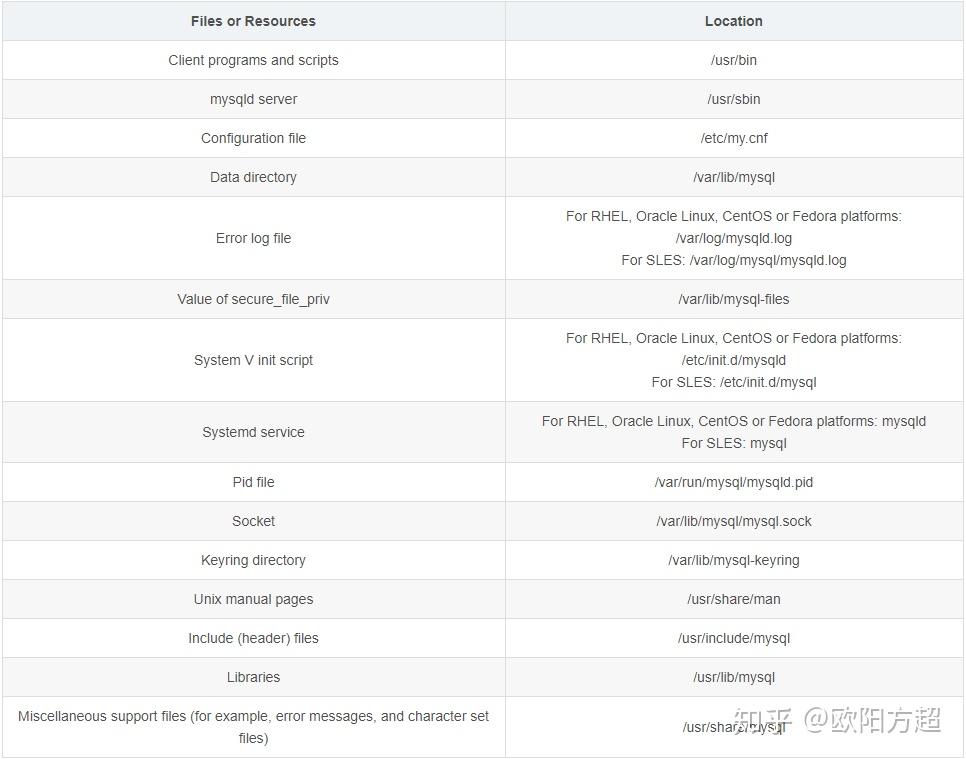Select the /usr/bin location cell
Screen dimensions: 966x759
tap(733, 60)
